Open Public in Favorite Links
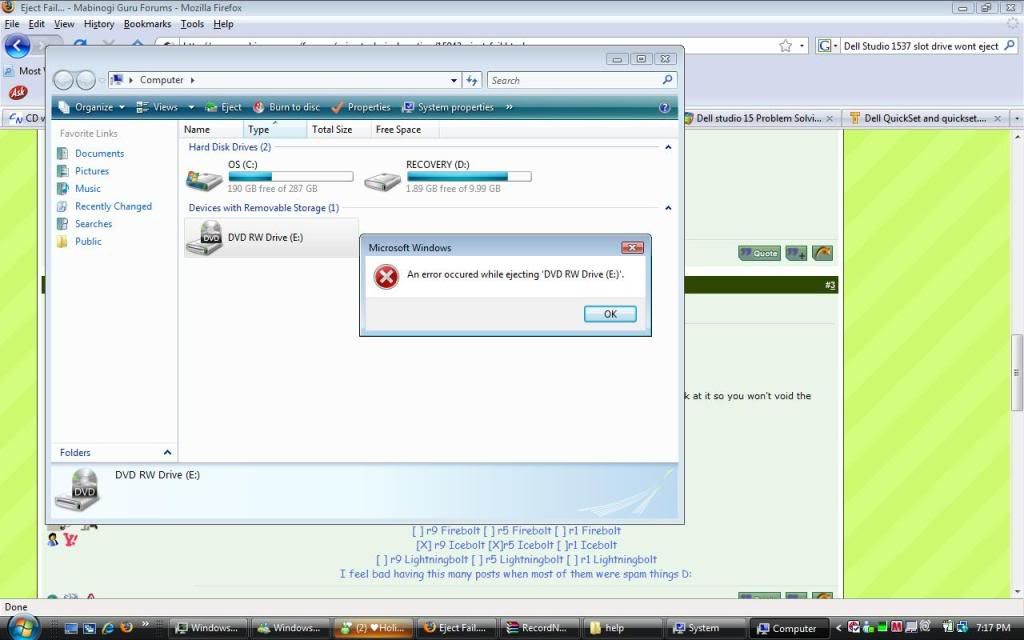The image size is (1024, 640). (x=88, y=242)
